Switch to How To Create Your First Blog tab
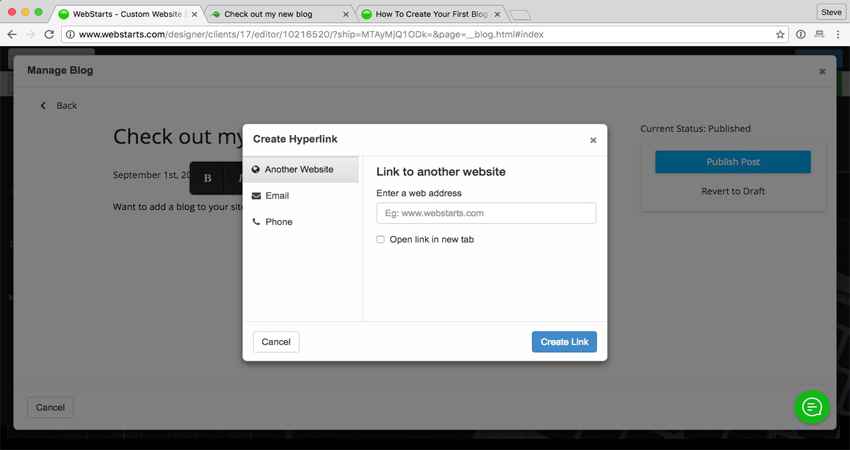 tap(430, 14)
